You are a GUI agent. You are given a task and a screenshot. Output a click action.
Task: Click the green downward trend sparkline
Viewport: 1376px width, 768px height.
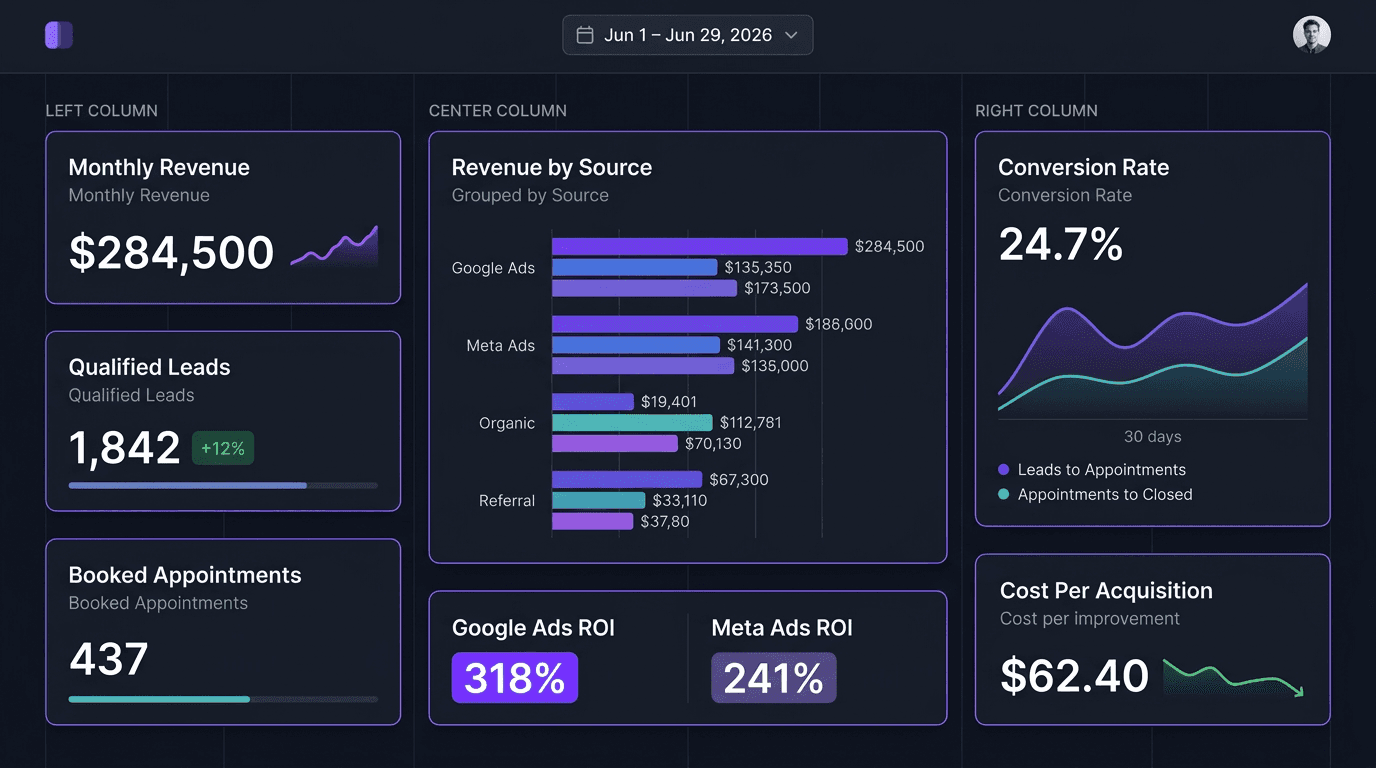(x=1234, y=677)
